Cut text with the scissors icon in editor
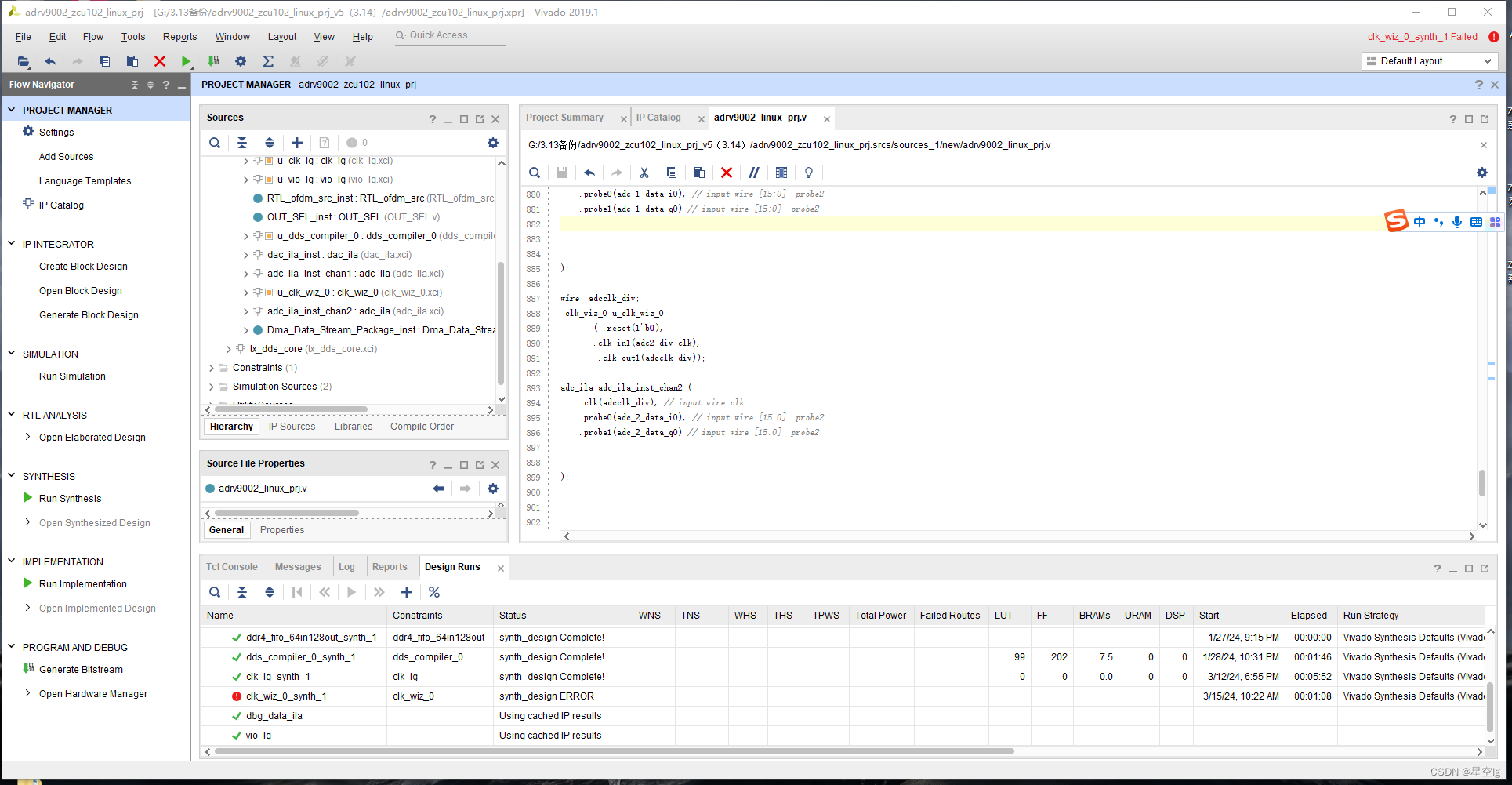The width and height of the screenshot is (1512, 785). tap(644, 173)
